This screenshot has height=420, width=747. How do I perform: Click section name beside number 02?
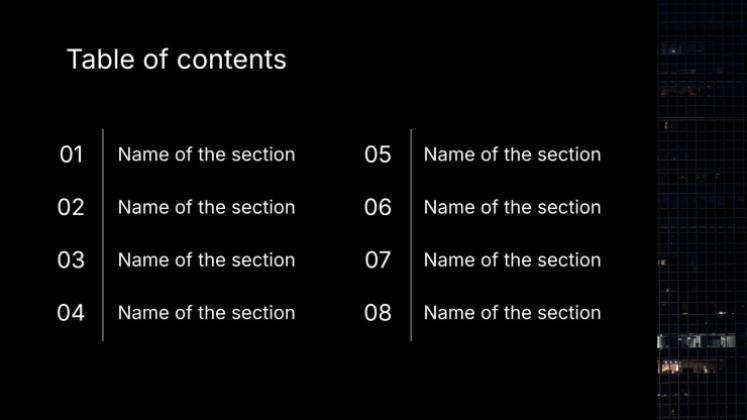206,208
